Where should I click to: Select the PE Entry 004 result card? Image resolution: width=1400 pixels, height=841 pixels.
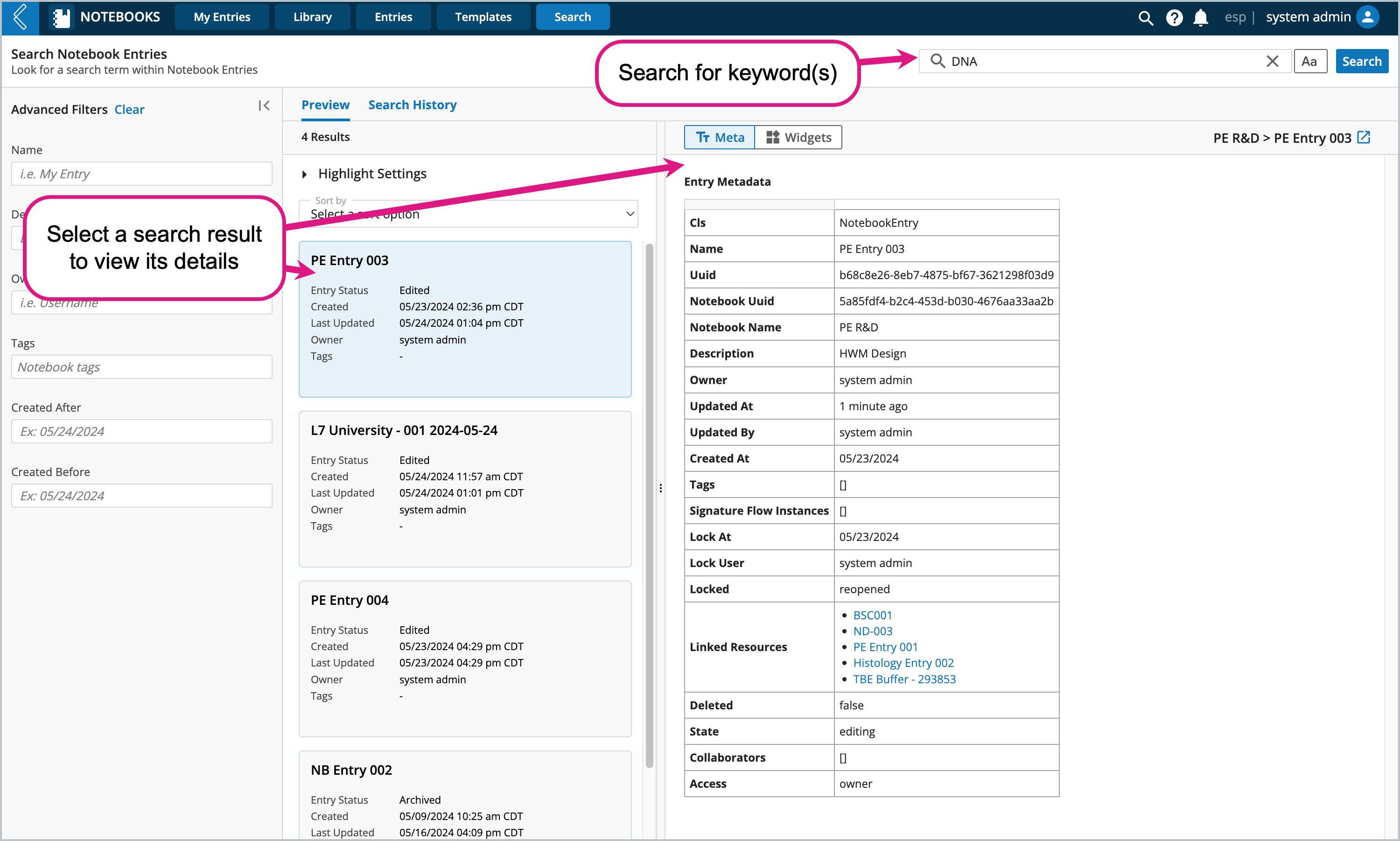tap(465, 659)
